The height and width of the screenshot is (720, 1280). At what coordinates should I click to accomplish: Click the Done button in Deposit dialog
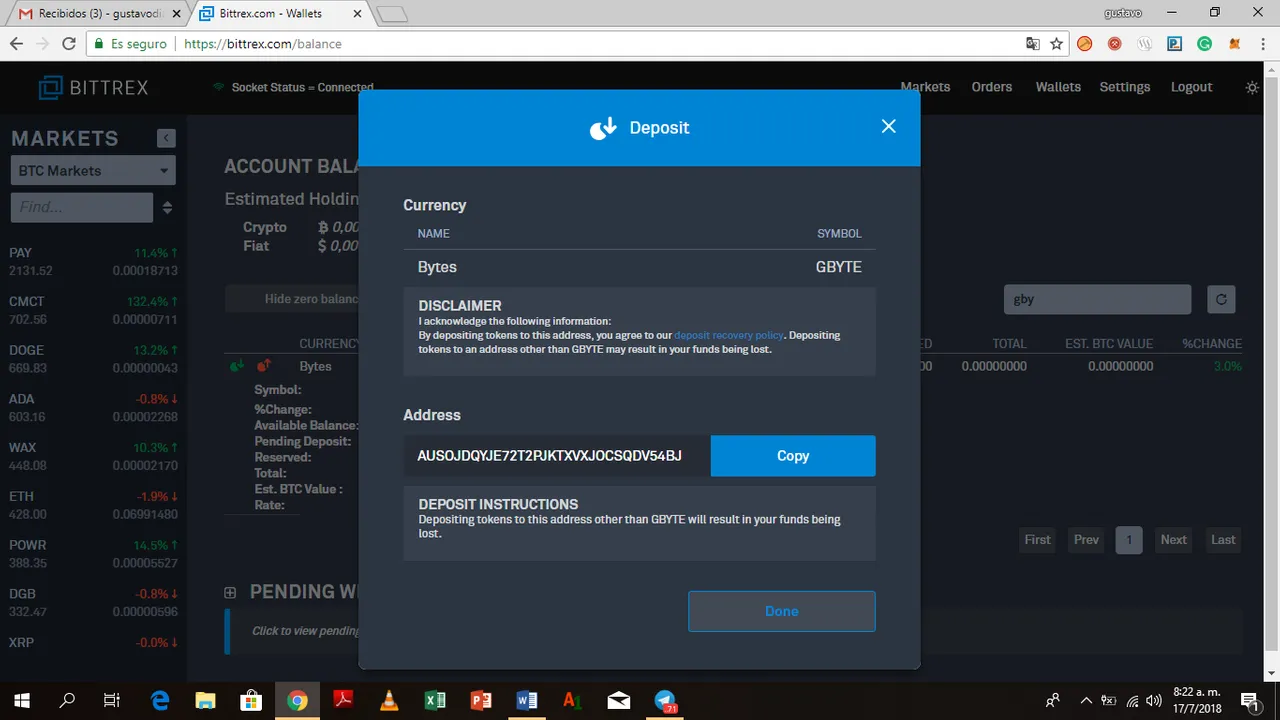(781, 611)
